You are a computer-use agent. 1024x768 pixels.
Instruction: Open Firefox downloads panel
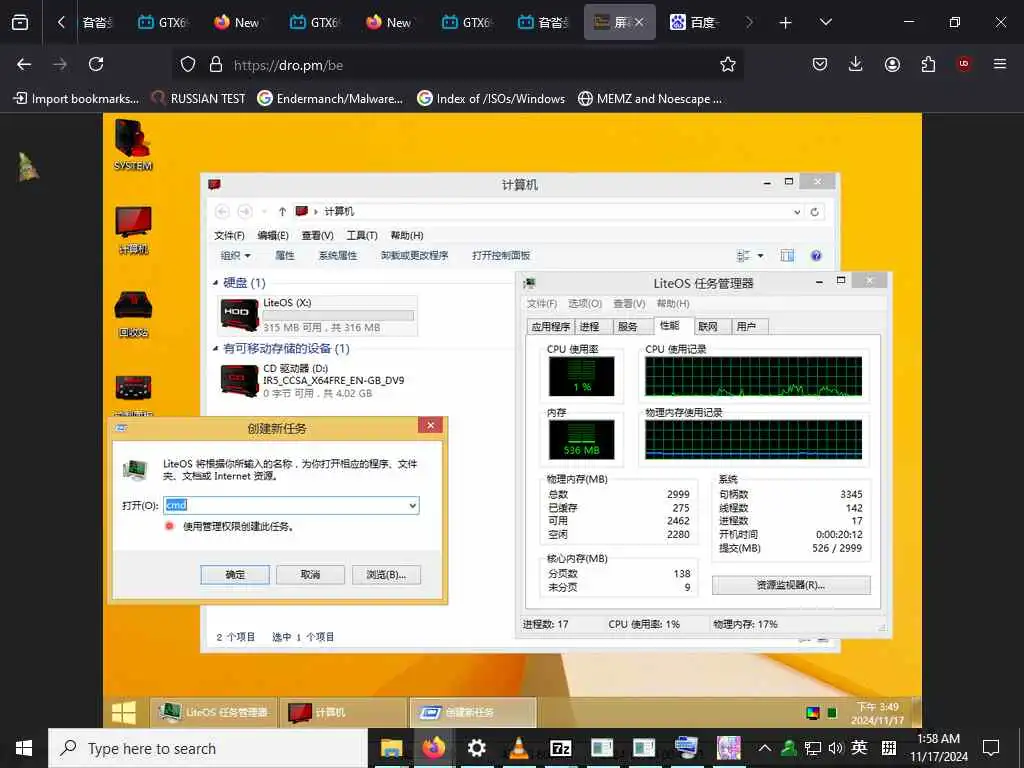(856, 64)
